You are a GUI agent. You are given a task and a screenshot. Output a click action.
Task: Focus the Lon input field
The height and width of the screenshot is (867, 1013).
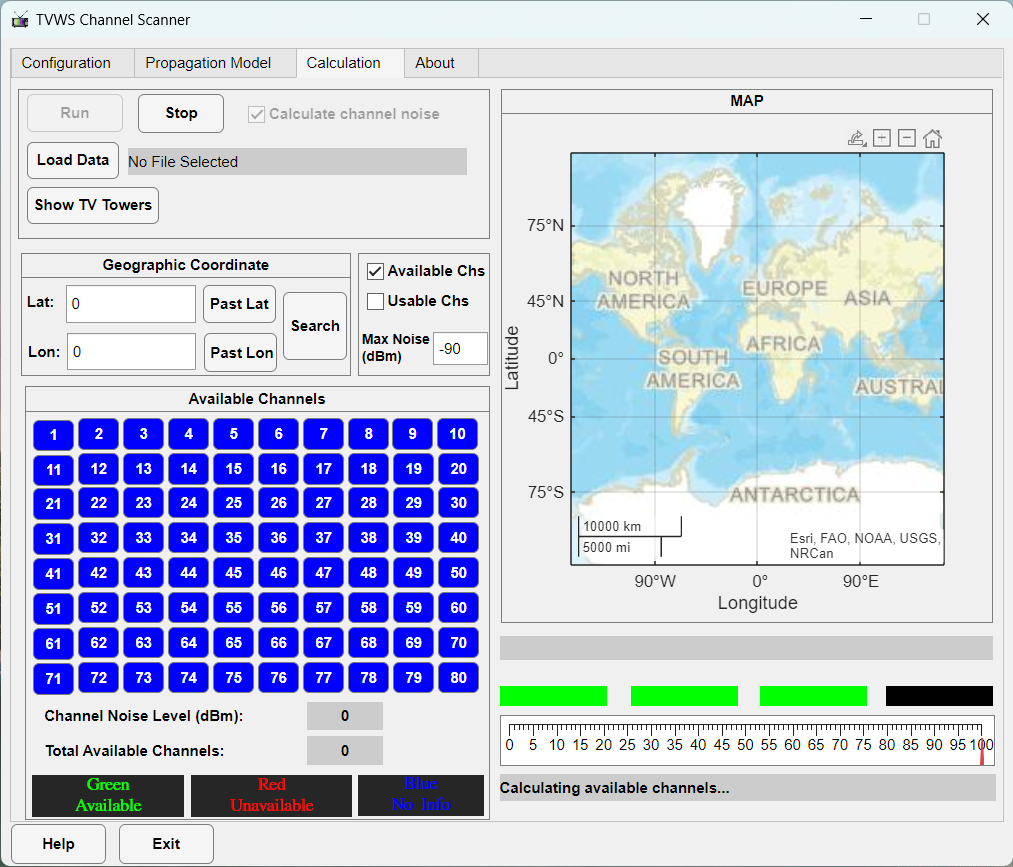pos(131,352)
